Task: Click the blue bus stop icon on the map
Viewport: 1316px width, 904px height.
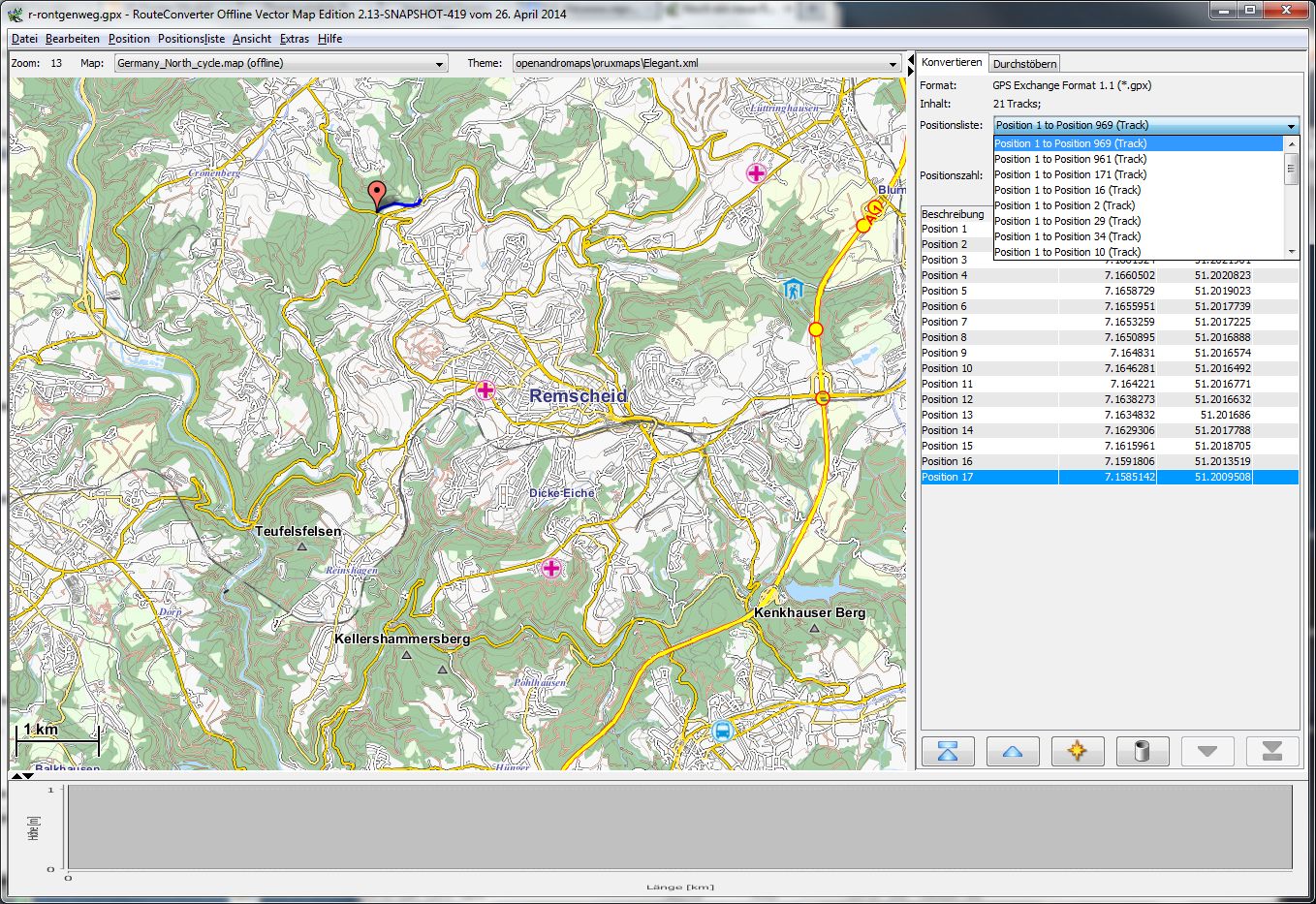Action: (722, 731)
